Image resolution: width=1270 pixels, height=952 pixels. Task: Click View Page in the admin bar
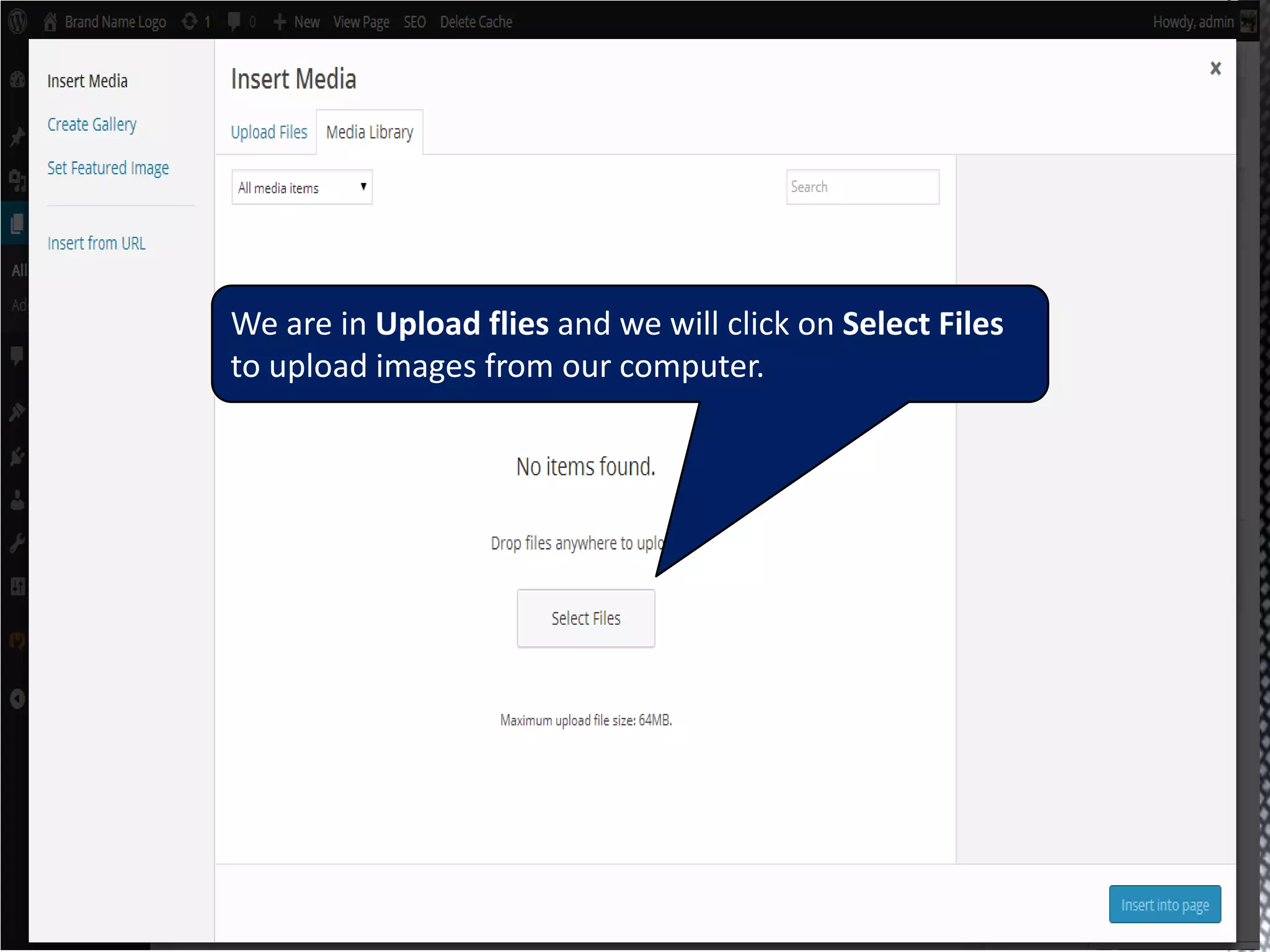361,22
